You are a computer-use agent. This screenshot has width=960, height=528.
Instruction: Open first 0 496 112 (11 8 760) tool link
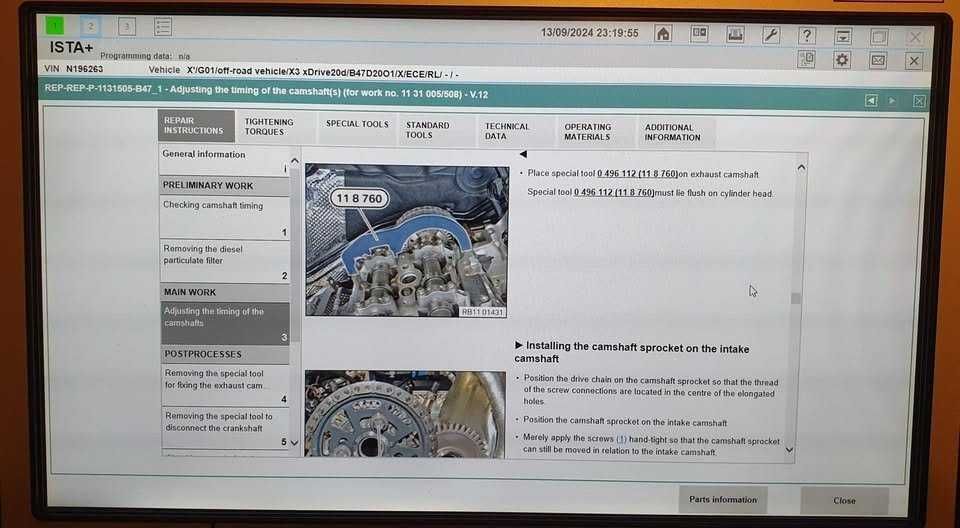pyautogui.click(x=637, y=174)
